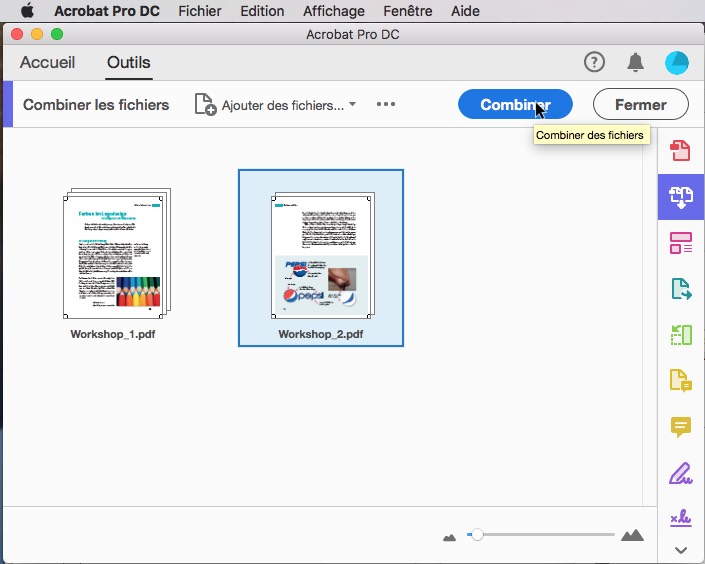Open the Create PDF tool in sidebar
The image size is (705, 564).
coord(680,150)
